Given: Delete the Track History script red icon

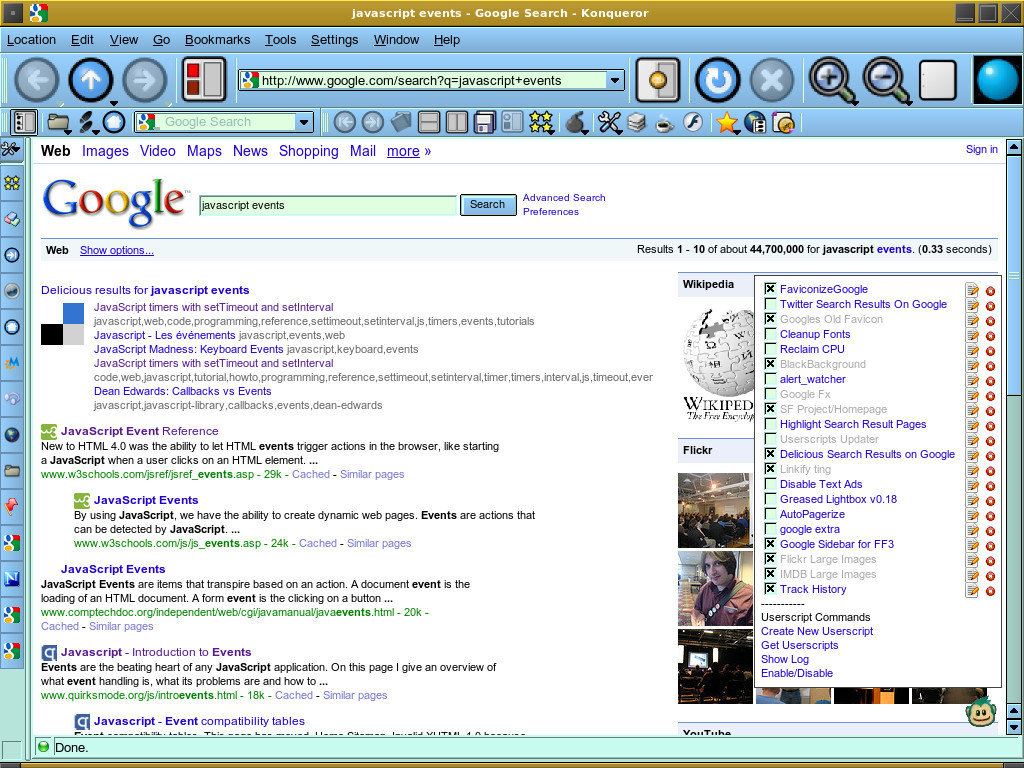Looking at the screenshot, I should tap(990, 591).
